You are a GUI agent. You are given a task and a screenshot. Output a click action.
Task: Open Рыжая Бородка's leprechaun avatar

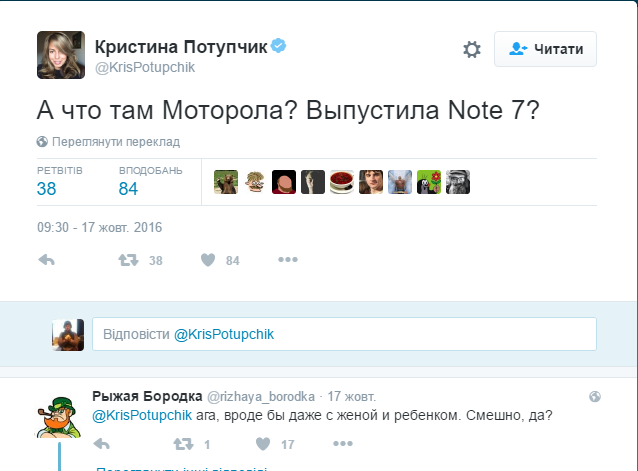[x=60, y=414]
